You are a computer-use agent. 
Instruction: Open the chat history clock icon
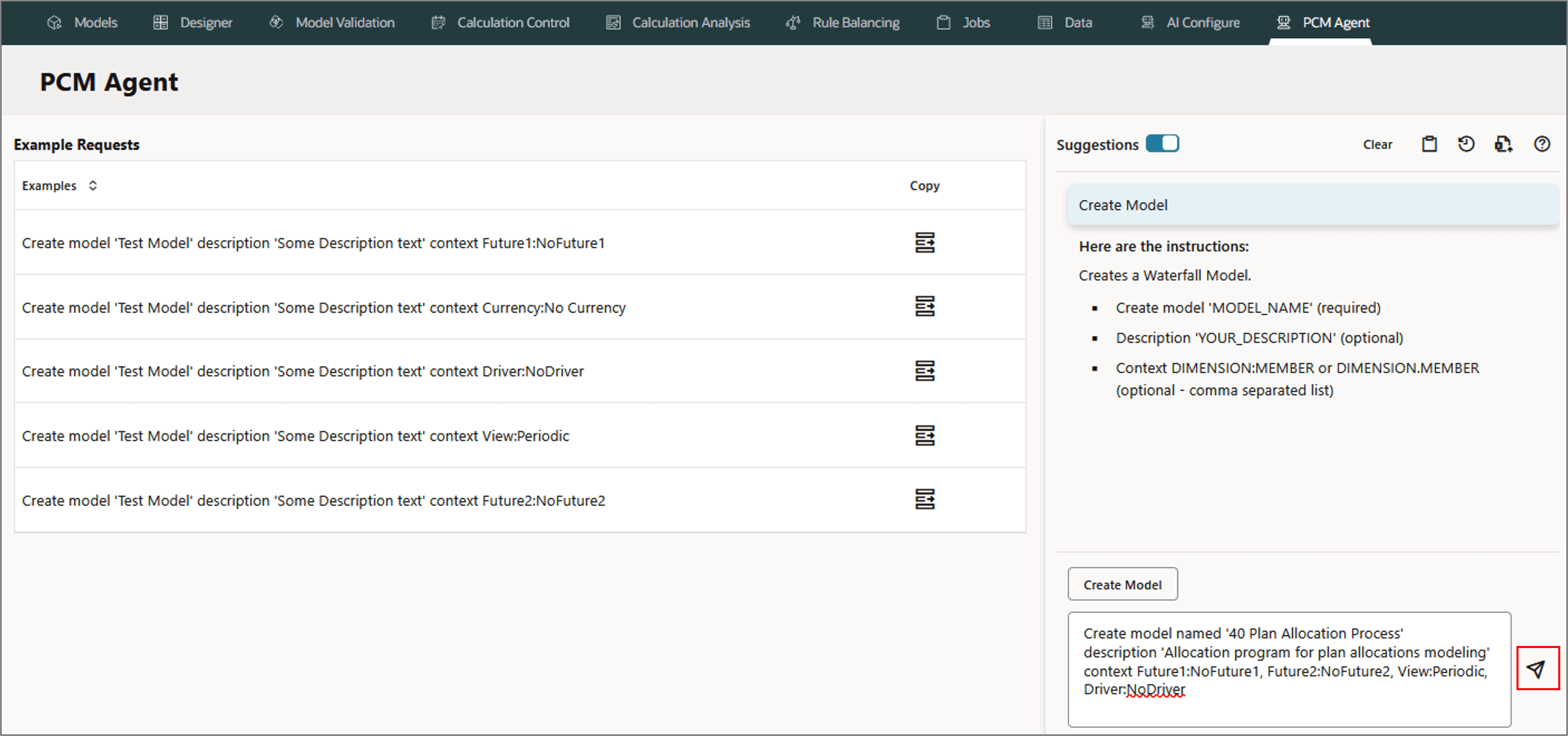1466,144
